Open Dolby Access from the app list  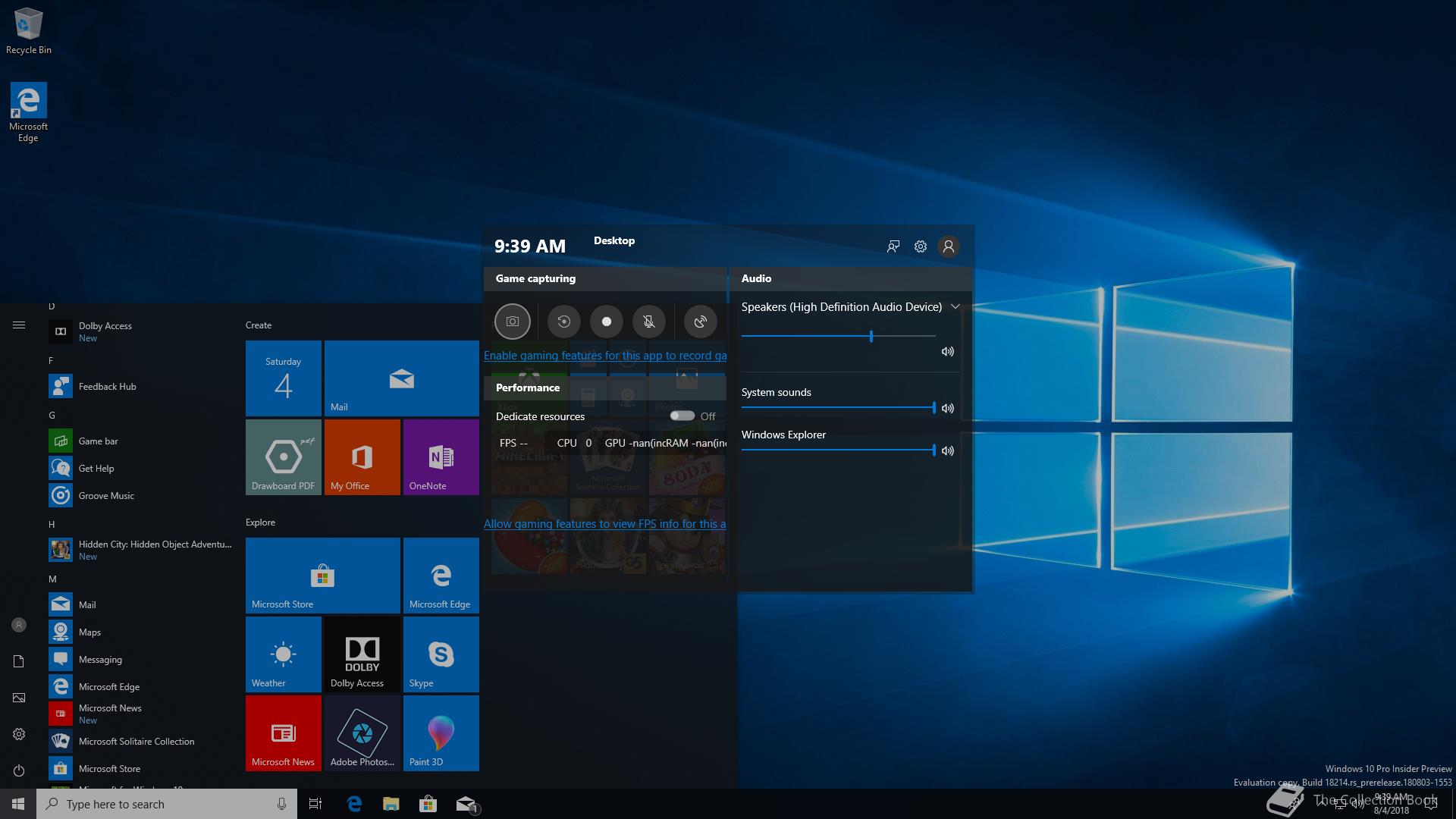pyautogui.click(x=140, y=331)
